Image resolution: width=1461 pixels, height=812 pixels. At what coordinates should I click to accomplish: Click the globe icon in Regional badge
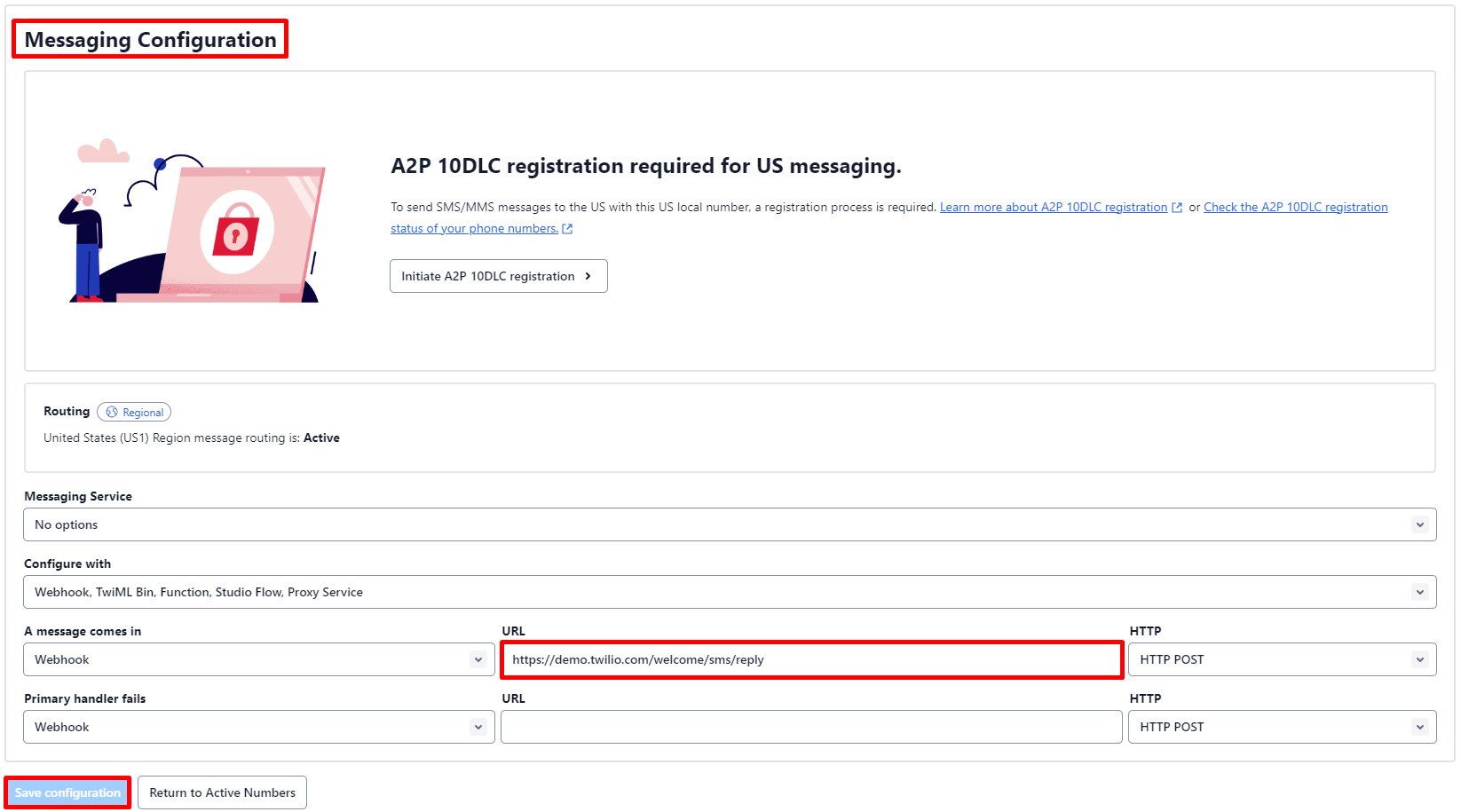tap(112, 413)
